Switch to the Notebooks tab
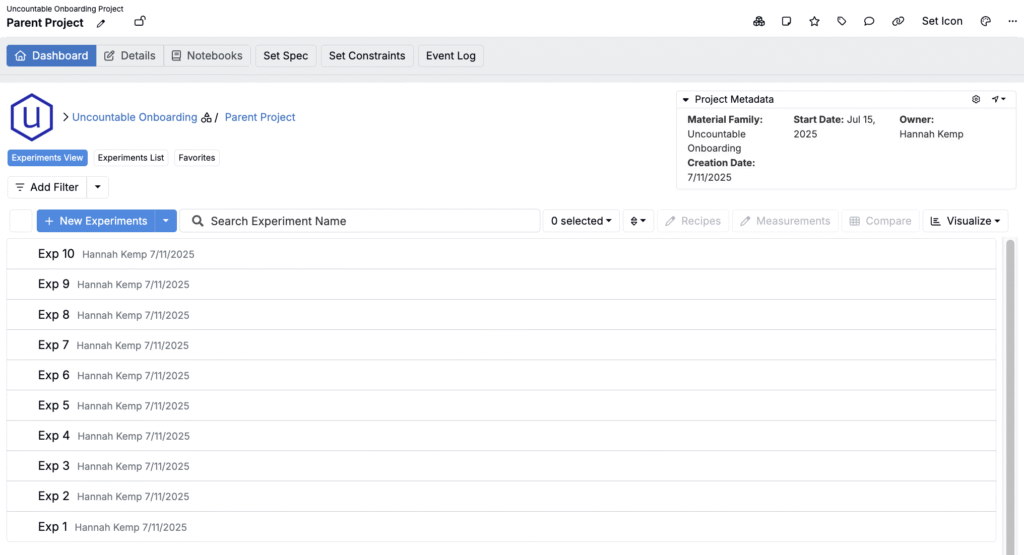This screenshot has width=1024, height=555. pyautogui.click(x=207, y=56)
